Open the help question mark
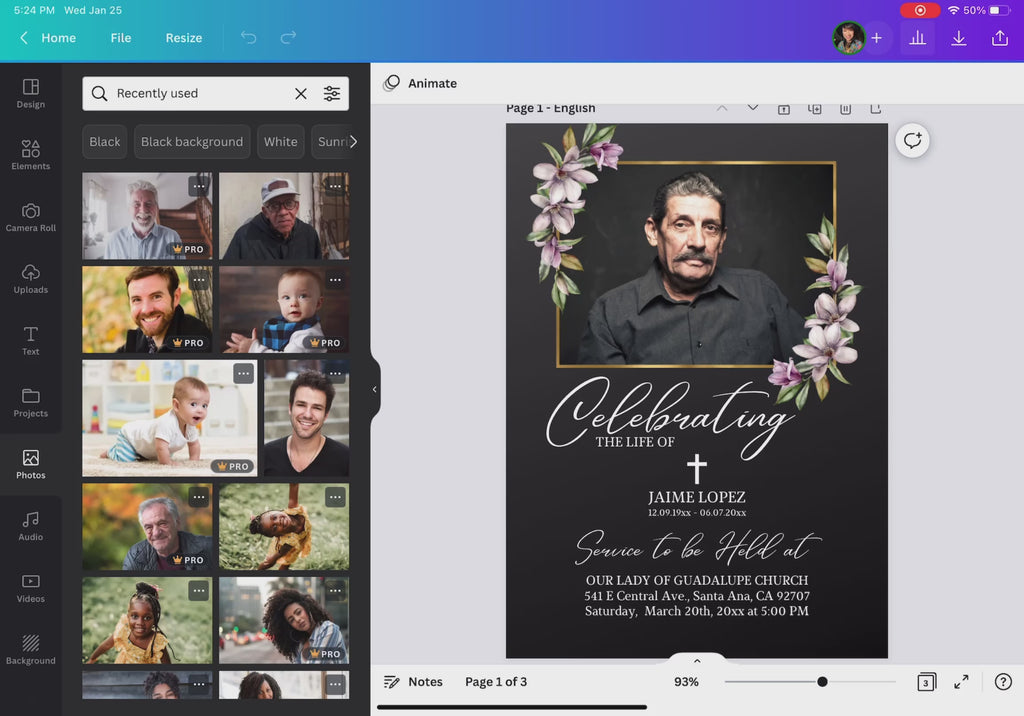This screenshot has width=1024, height=716. 1003,682
